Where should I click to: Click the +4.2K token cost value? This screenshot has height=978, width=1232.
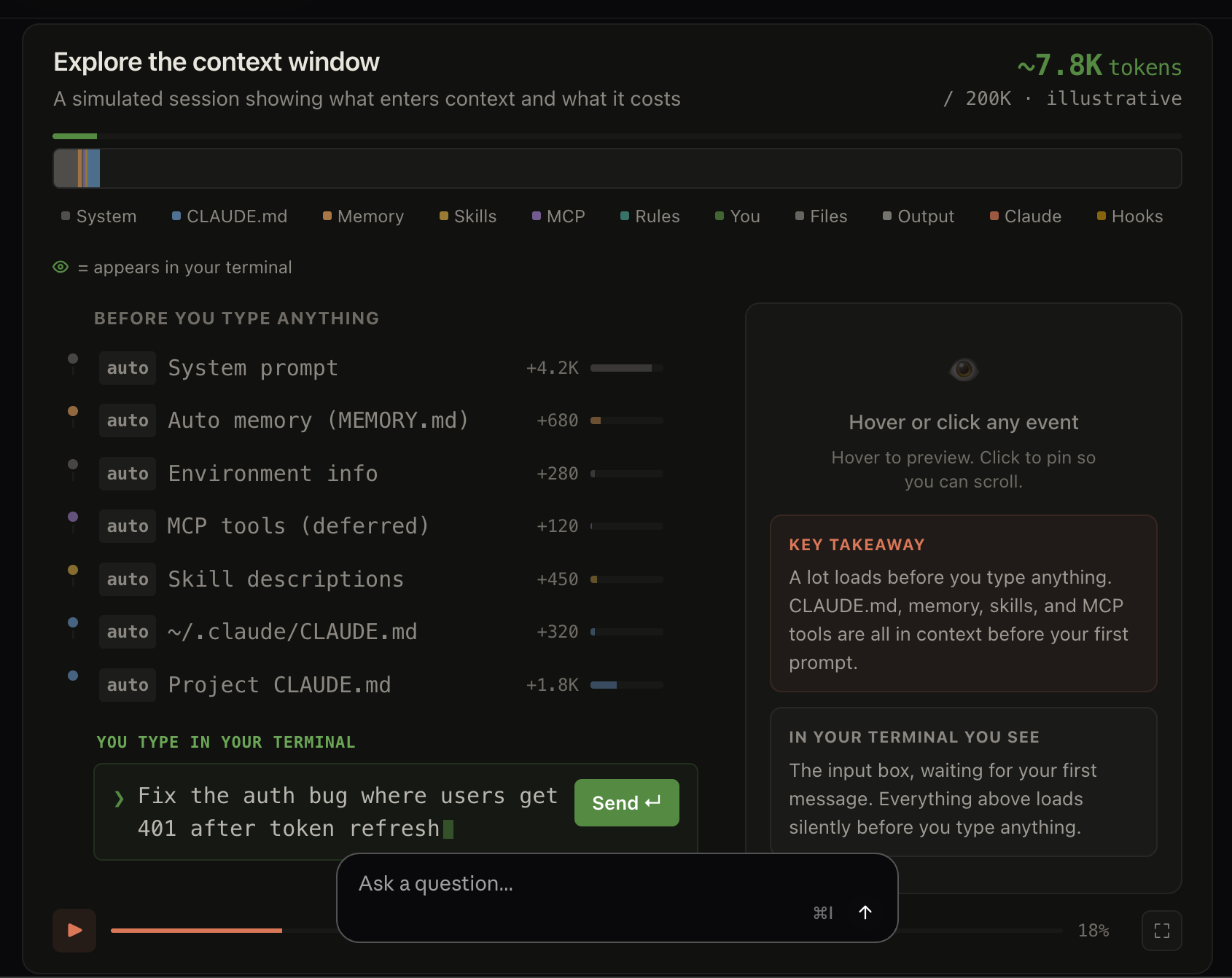pos(553,368)
